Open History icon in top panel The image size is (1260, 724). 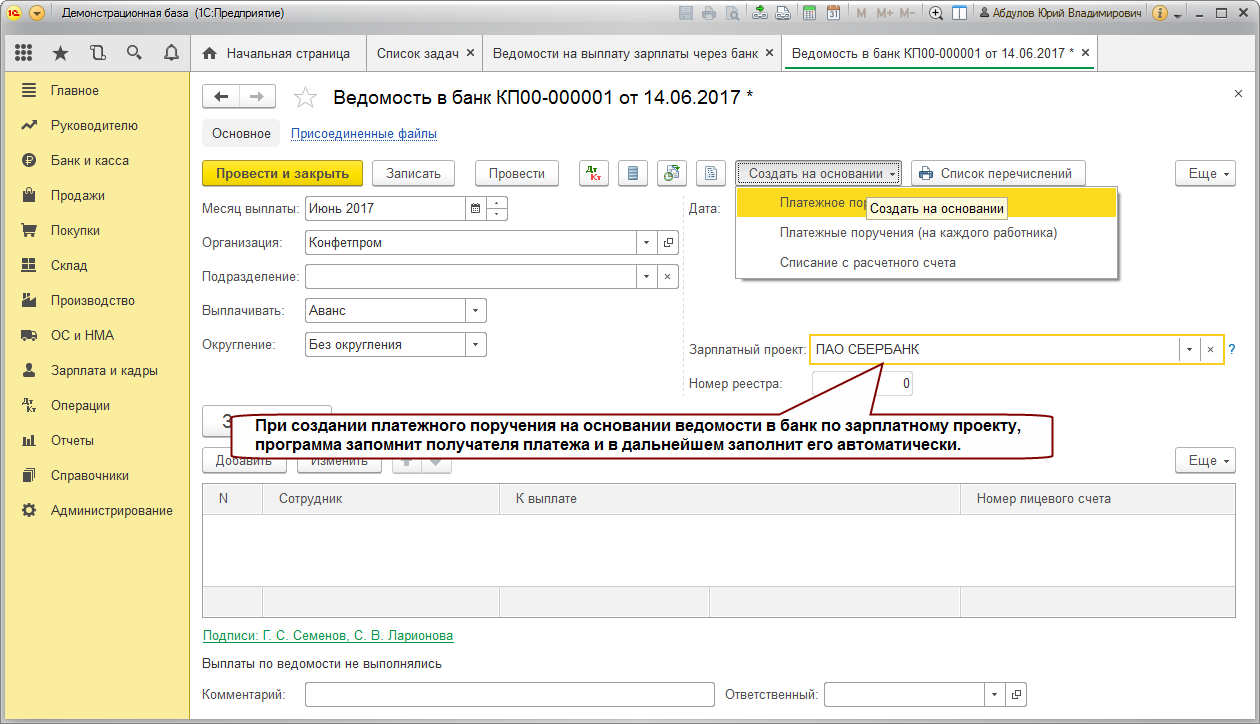(97, 53)
